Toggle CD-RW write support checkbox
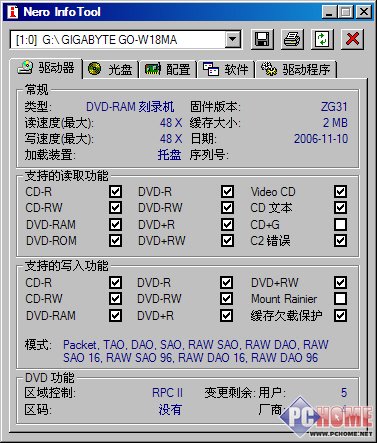The width and height of the screenshot is (377, 443). tap(115, 298)
